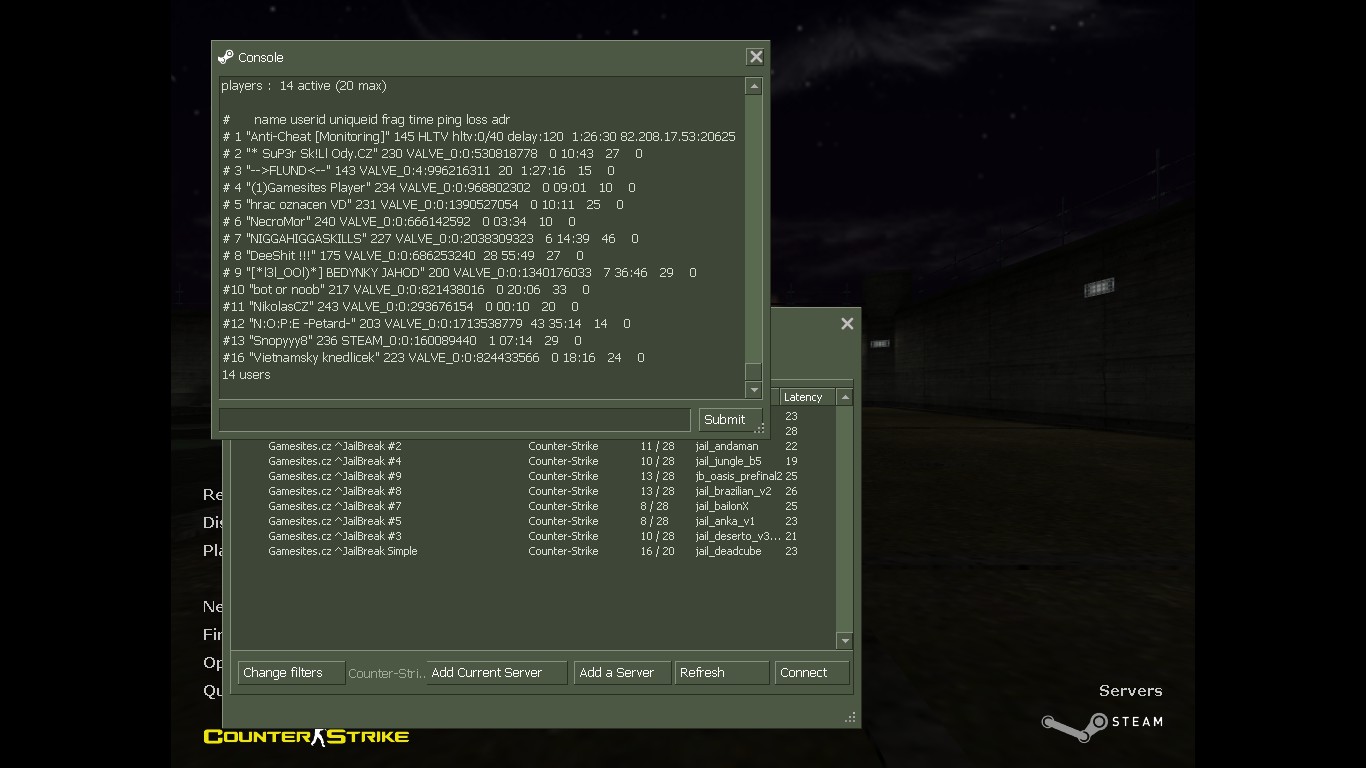Click console line for N:O:P:E -Petard-

point(426,323)
